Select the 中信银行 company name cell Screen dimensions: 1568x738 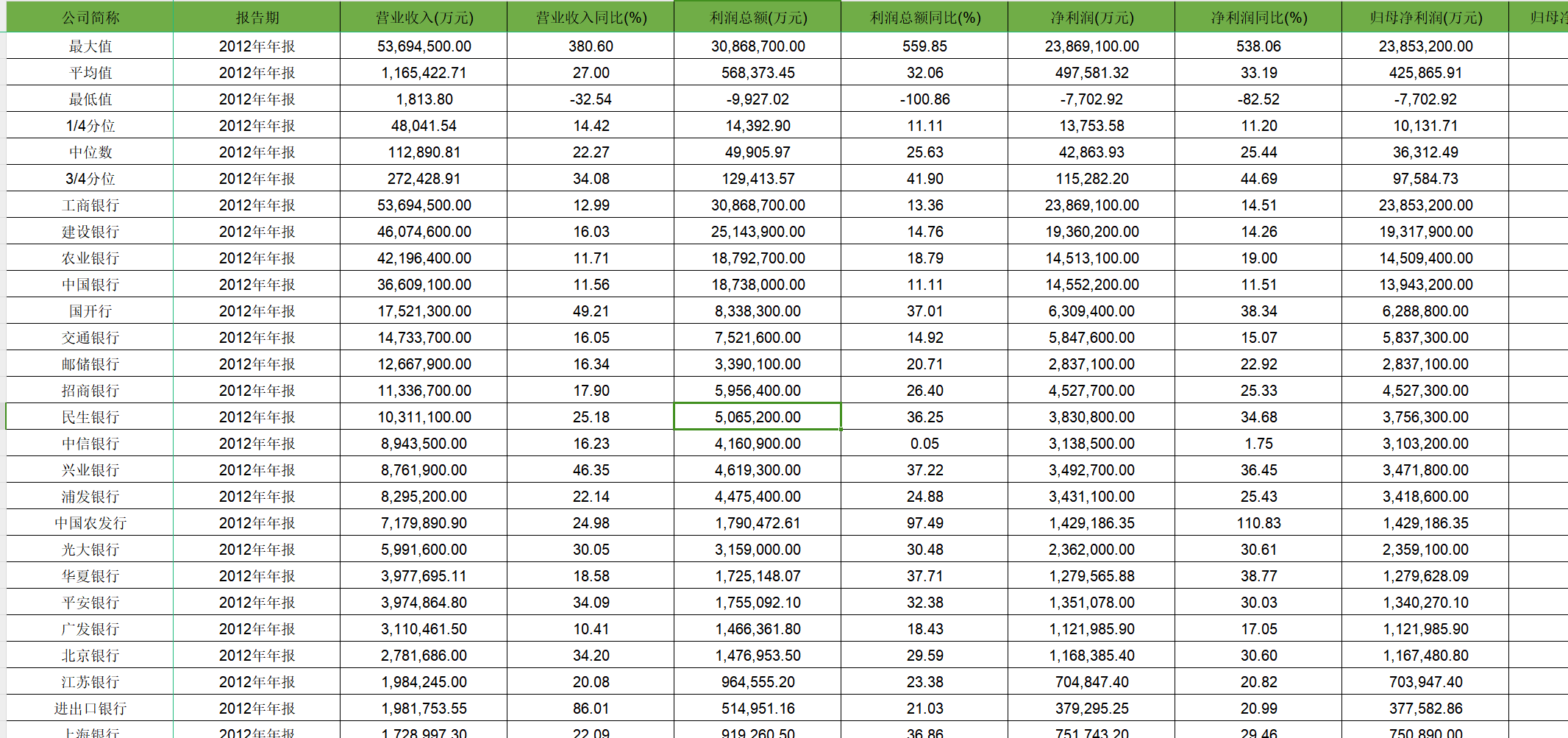(x=90, y=443)
